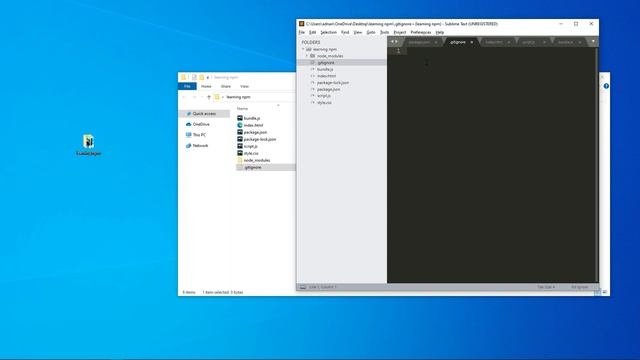640x360 pixels.
Task: Click the Back arrow in File Explorer
Action: [x=184, y=97]
